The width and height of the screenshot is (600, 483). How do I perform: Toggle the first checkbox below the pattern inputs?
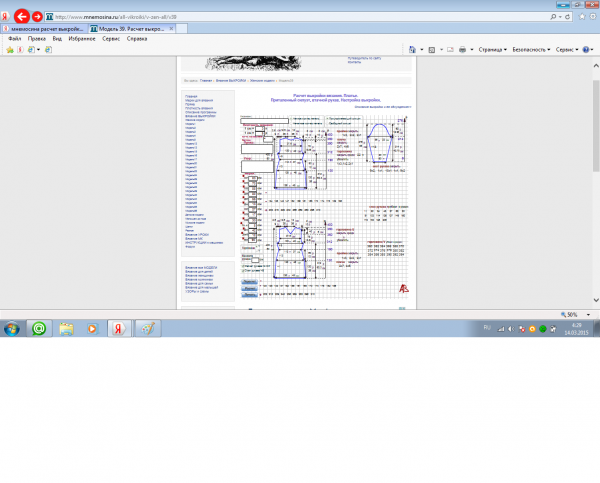(243, 264)
